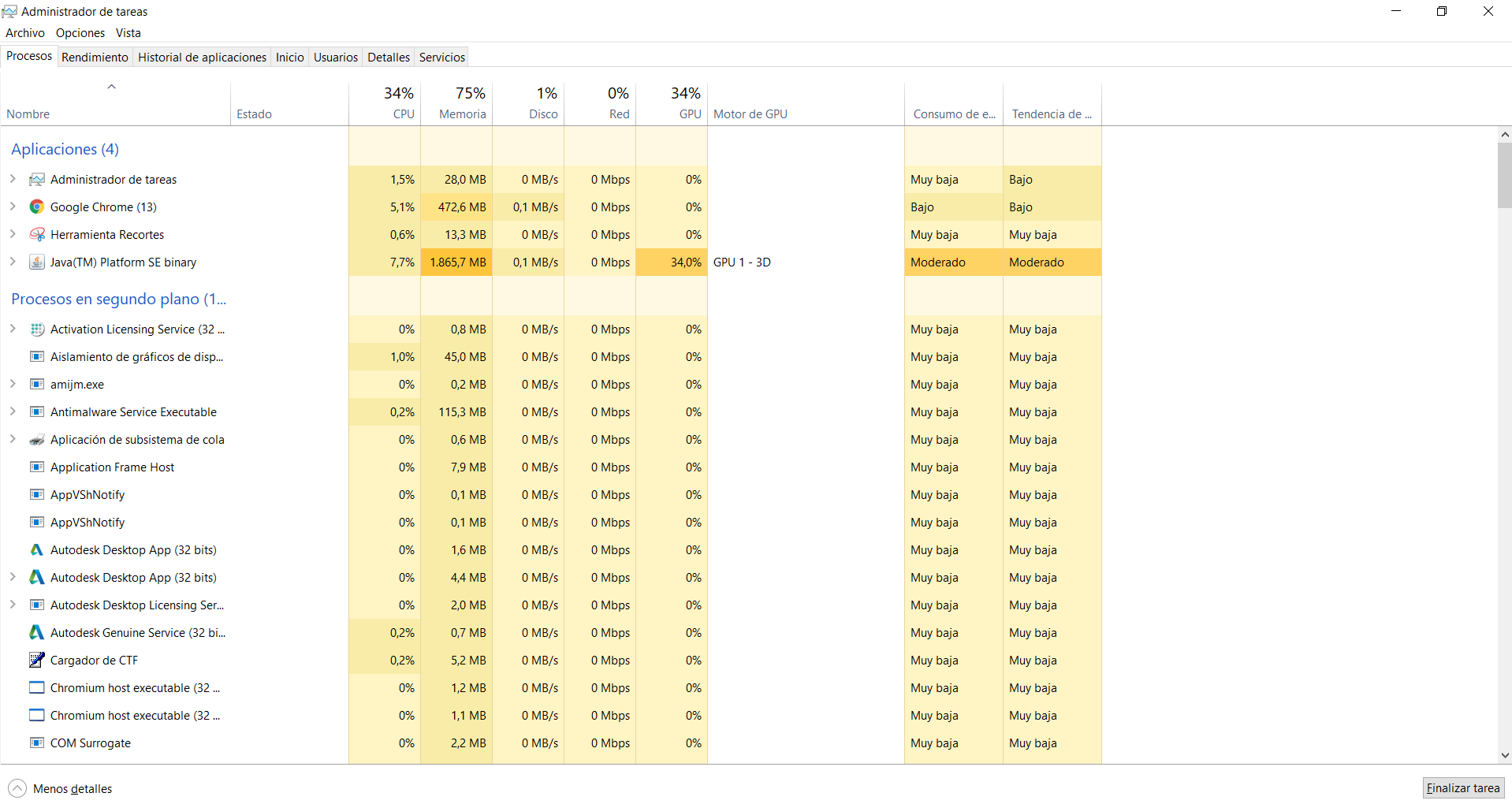This screenshot has height=804, width=1512.
Task: Open the Servicios tab
Action: click(441, 58)
